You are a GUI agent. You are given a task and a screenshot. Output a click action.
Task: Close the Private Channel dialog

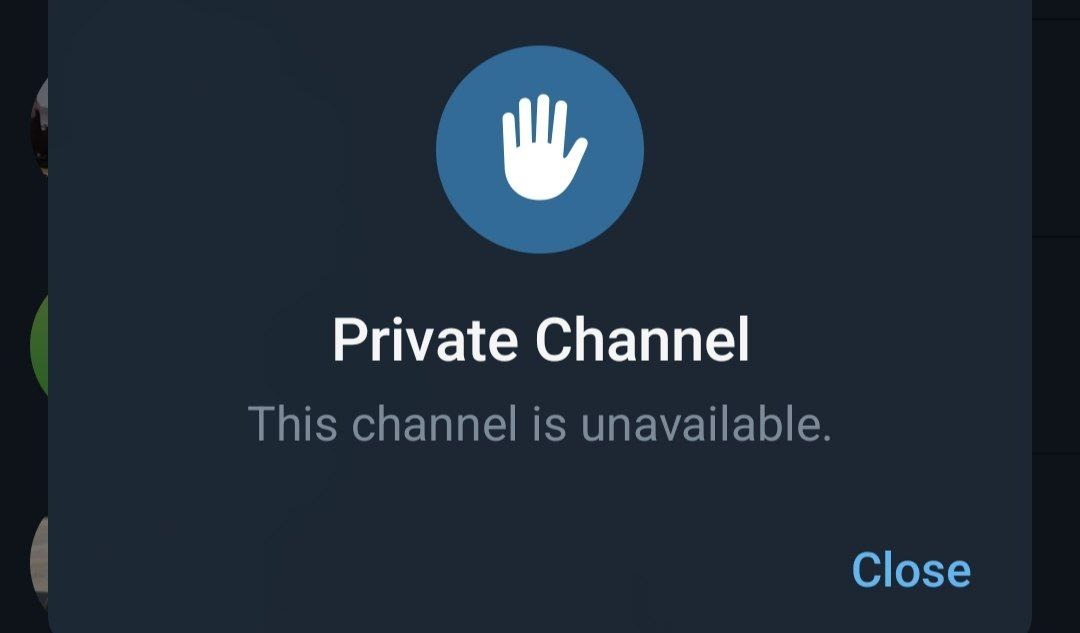911,570
